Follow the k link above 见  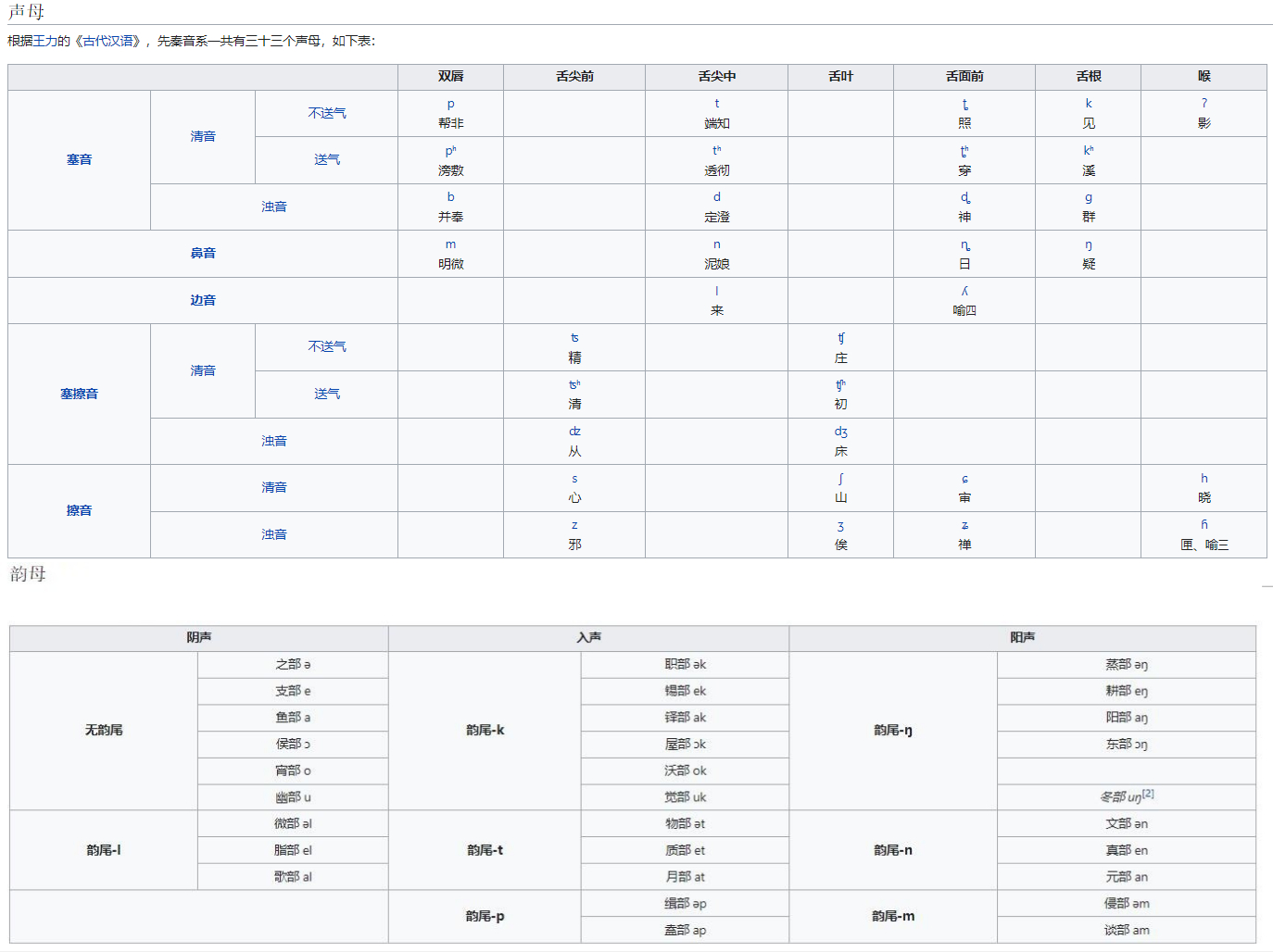[x=1089, y=104]
